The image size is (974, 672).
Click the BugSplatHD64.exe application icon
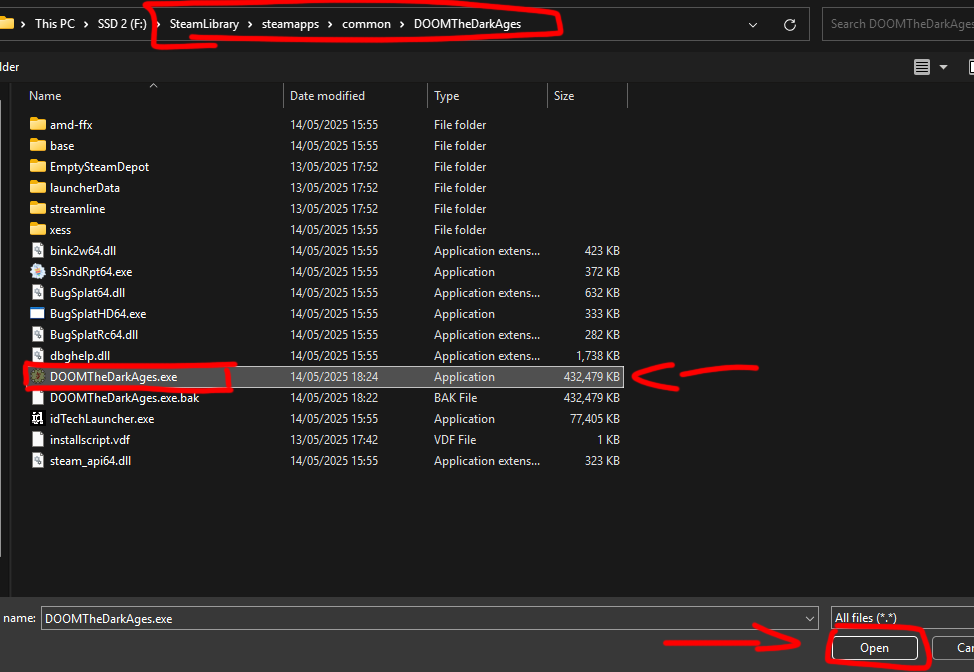[x=38, y=314]
